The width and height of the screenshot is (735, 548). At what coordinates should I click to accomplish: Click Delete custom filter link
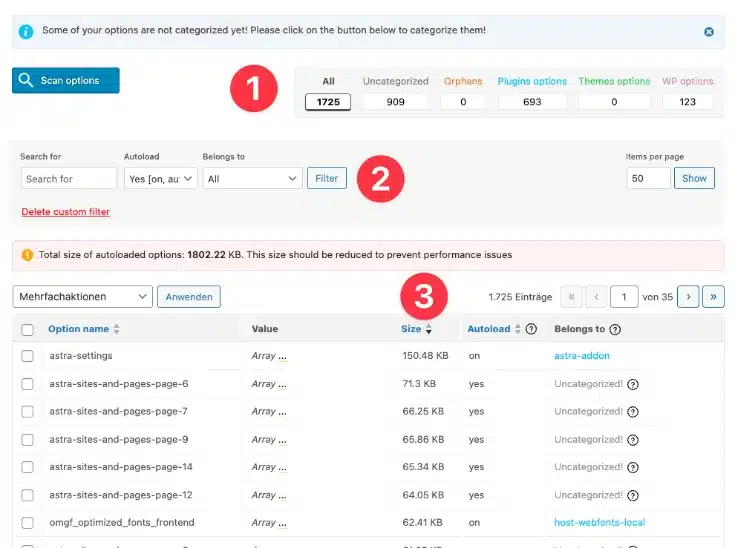pyautogui.click(x=65, y=212)
